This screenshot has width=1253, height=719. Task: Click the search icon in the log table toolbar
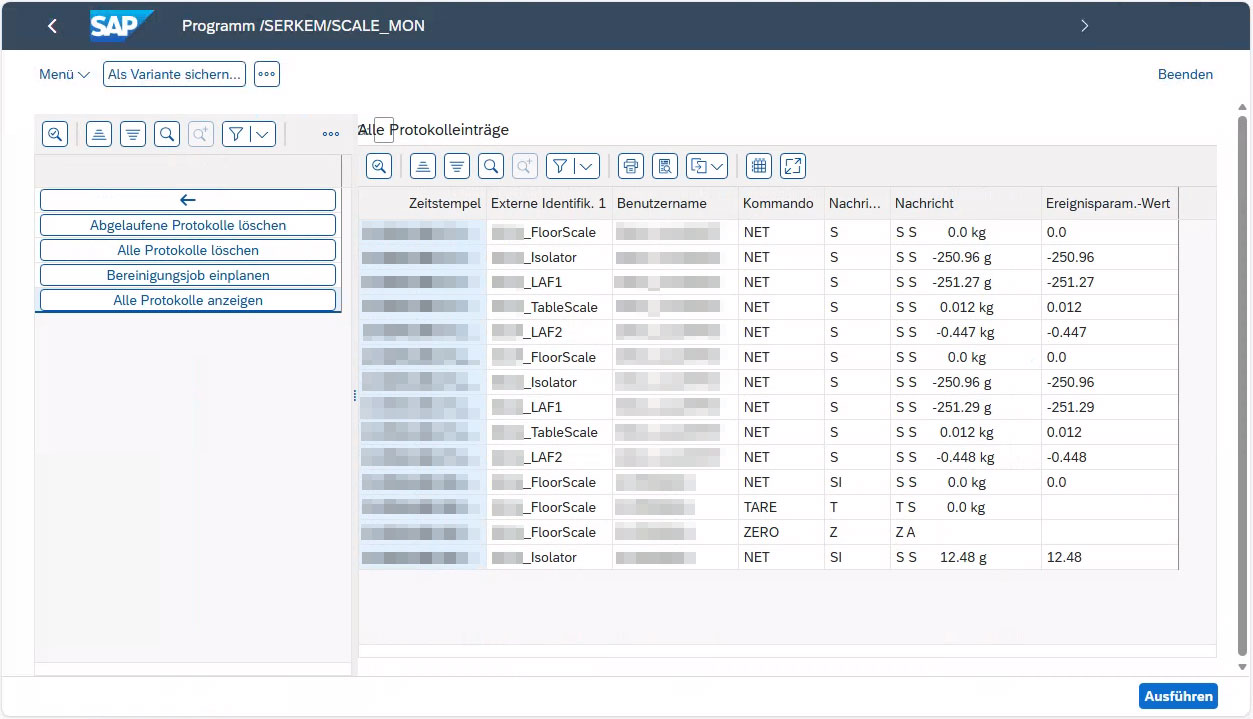coord(491,166)
